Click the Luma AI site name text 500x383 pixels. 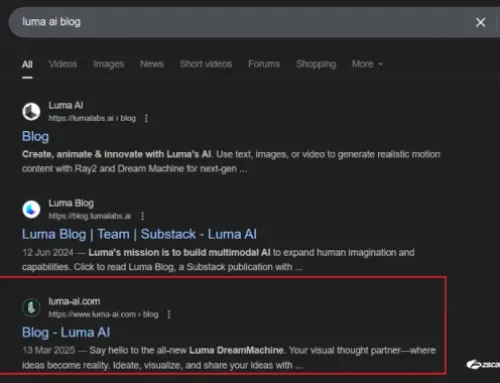(x=66, y=105)
